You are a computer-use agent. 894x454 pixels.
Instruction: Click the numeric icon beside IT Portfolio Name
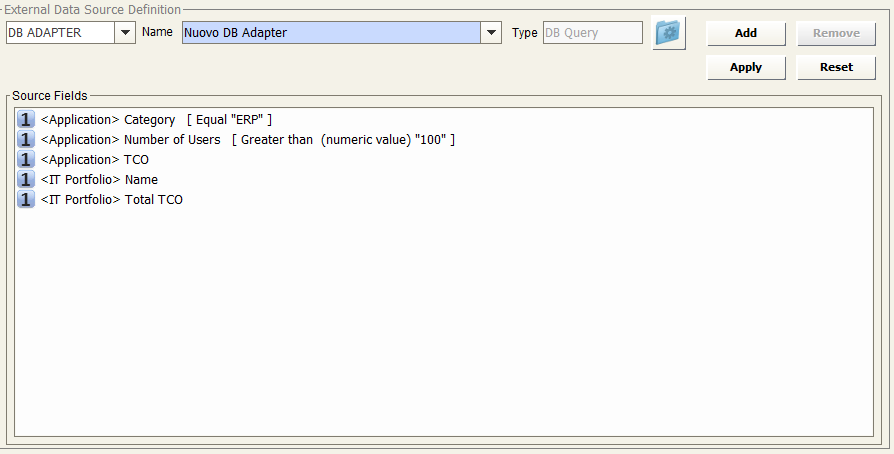point(26,180)
